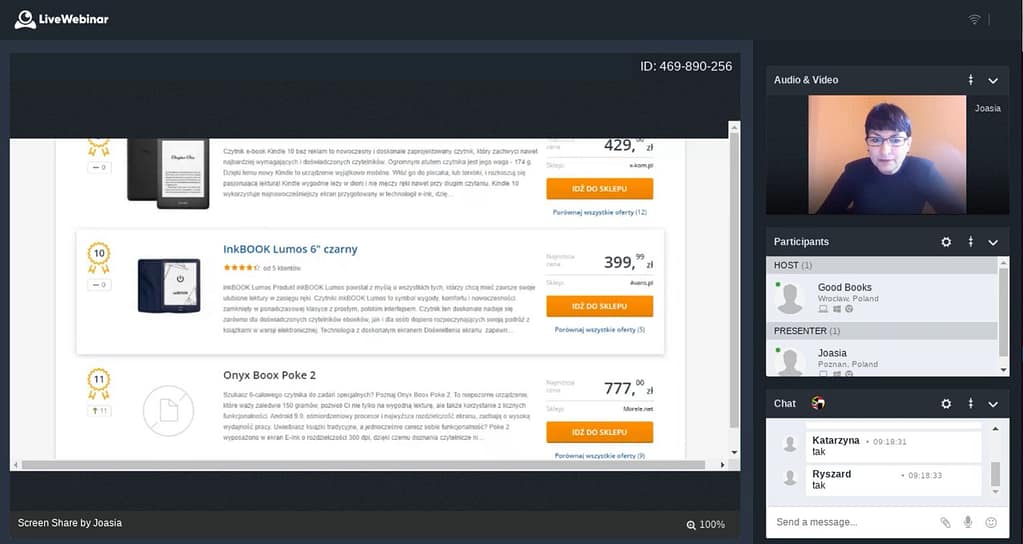Click Katarzyna's chat message
Screen dimensions: 1023x544
893,446
